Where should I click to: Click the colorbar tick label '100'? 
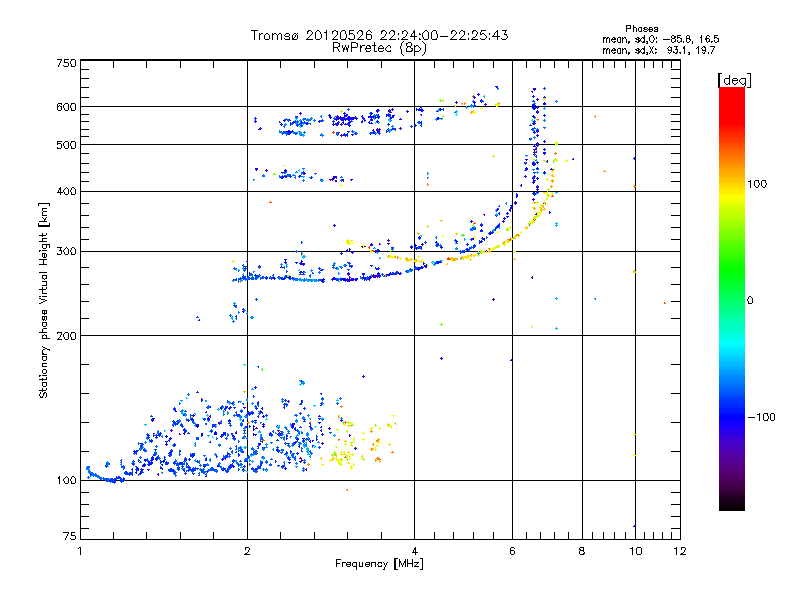757,184
